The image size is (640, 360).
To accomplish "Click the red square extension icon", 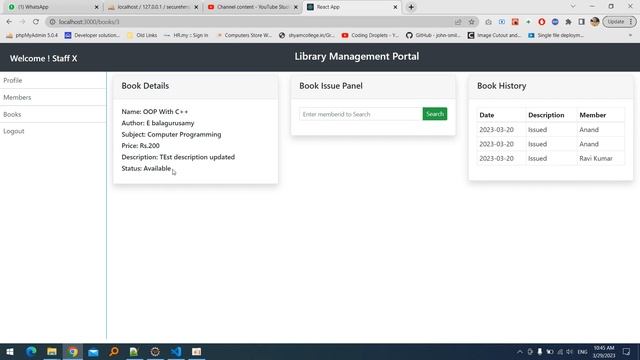I will (x=515, y=22).
